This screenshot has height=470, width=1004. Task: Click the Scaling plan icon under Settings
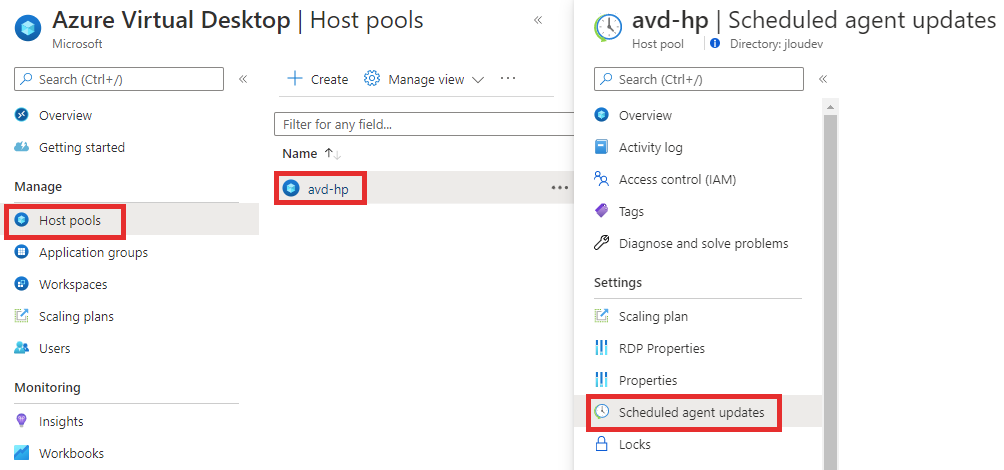pyautogui.click(x=601, y=316)
